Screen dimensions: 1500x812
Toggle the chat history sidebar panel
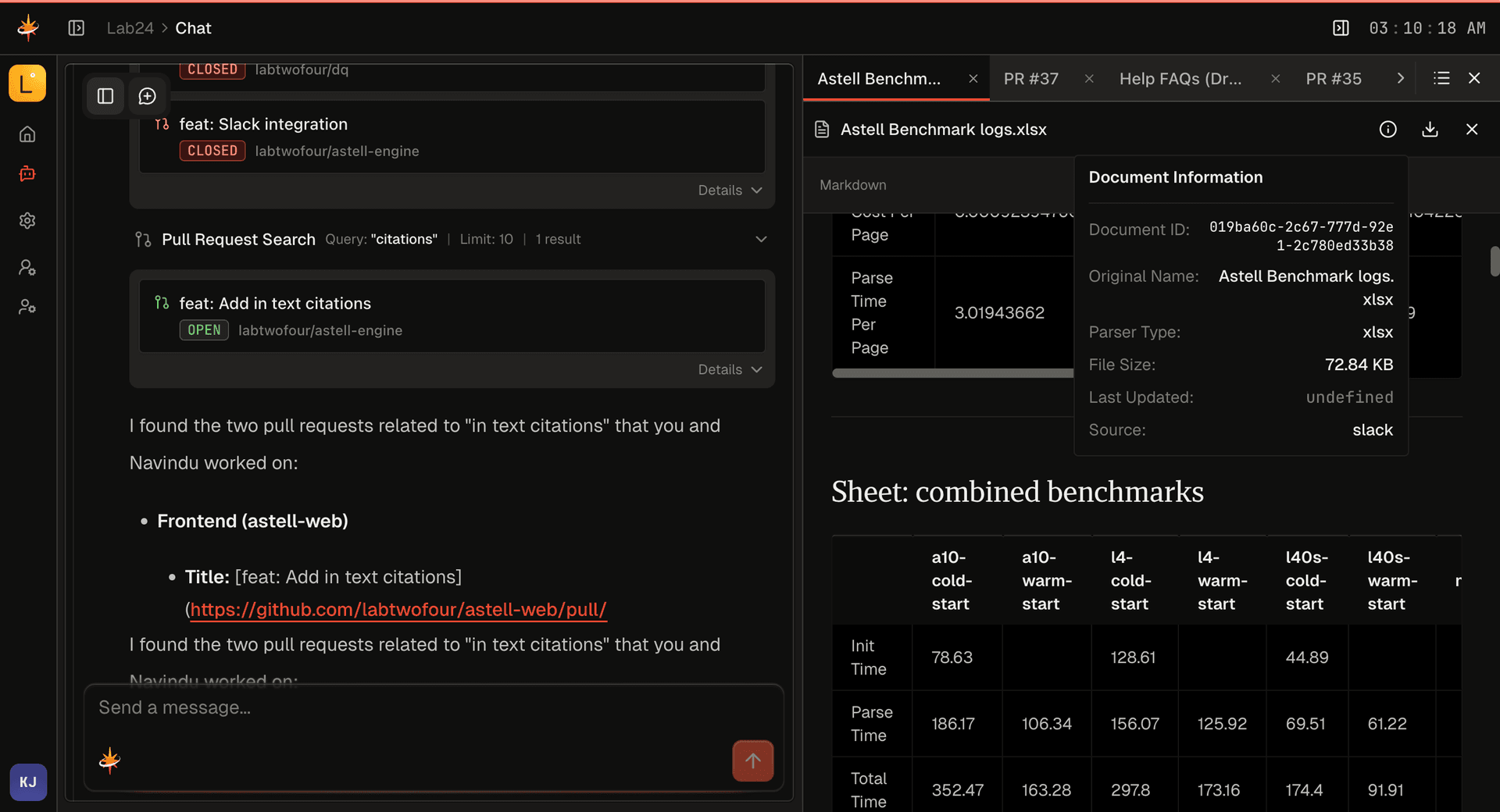(105, 96)
